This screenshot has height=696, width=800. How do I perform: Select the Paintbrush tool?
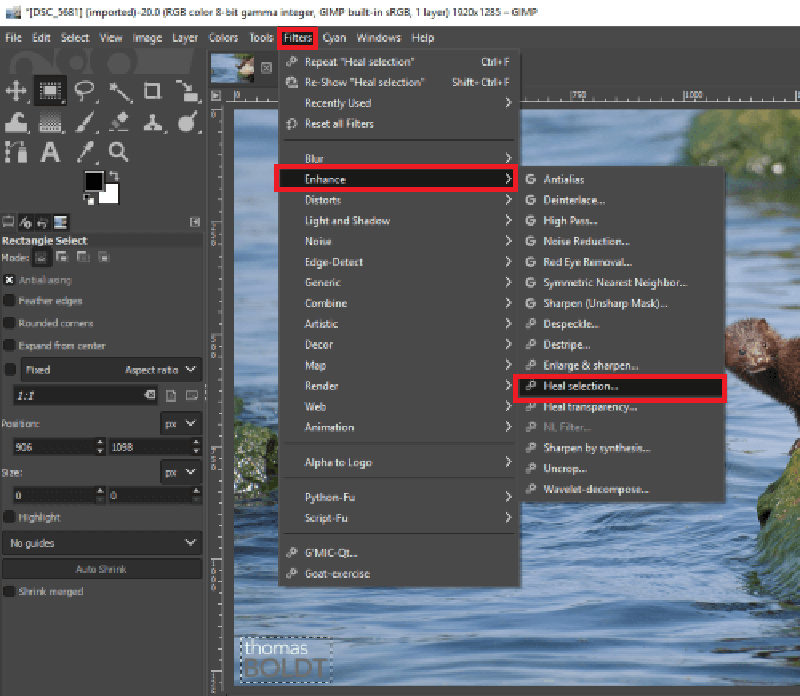(84, 122)
